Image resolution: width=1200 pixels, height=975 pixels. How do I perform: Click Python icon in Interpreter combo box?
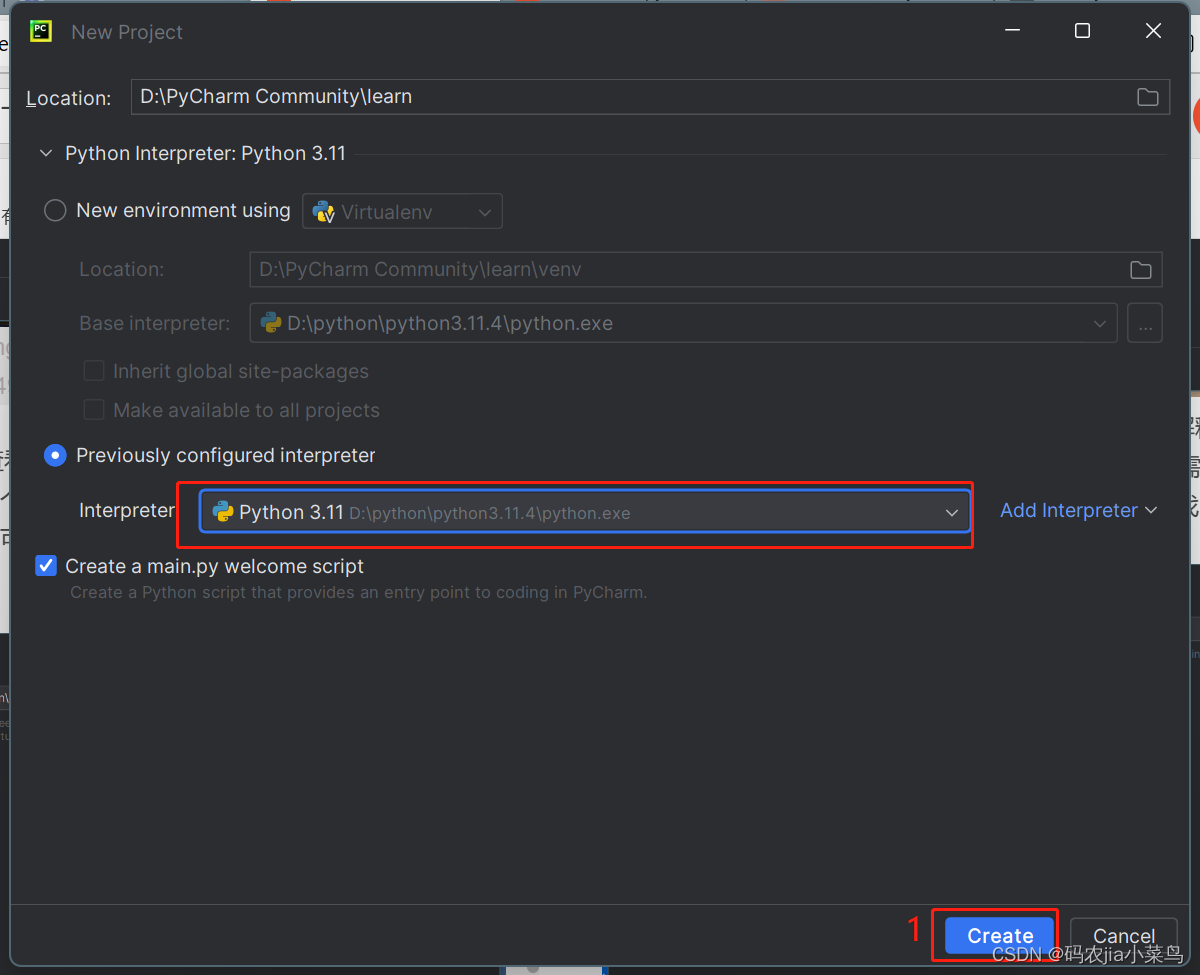point(223,512)
